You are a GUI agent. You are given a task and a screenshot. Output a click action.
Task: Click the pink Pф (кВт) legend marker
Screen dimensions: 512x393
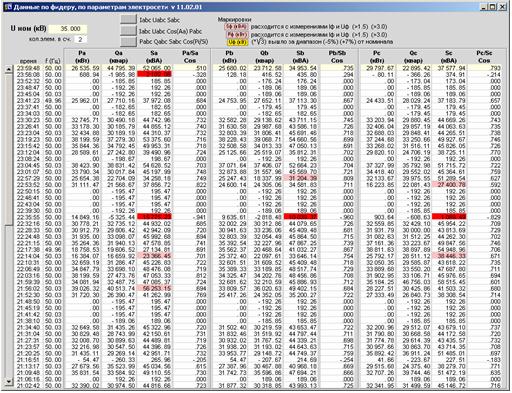tap(236, 34)
